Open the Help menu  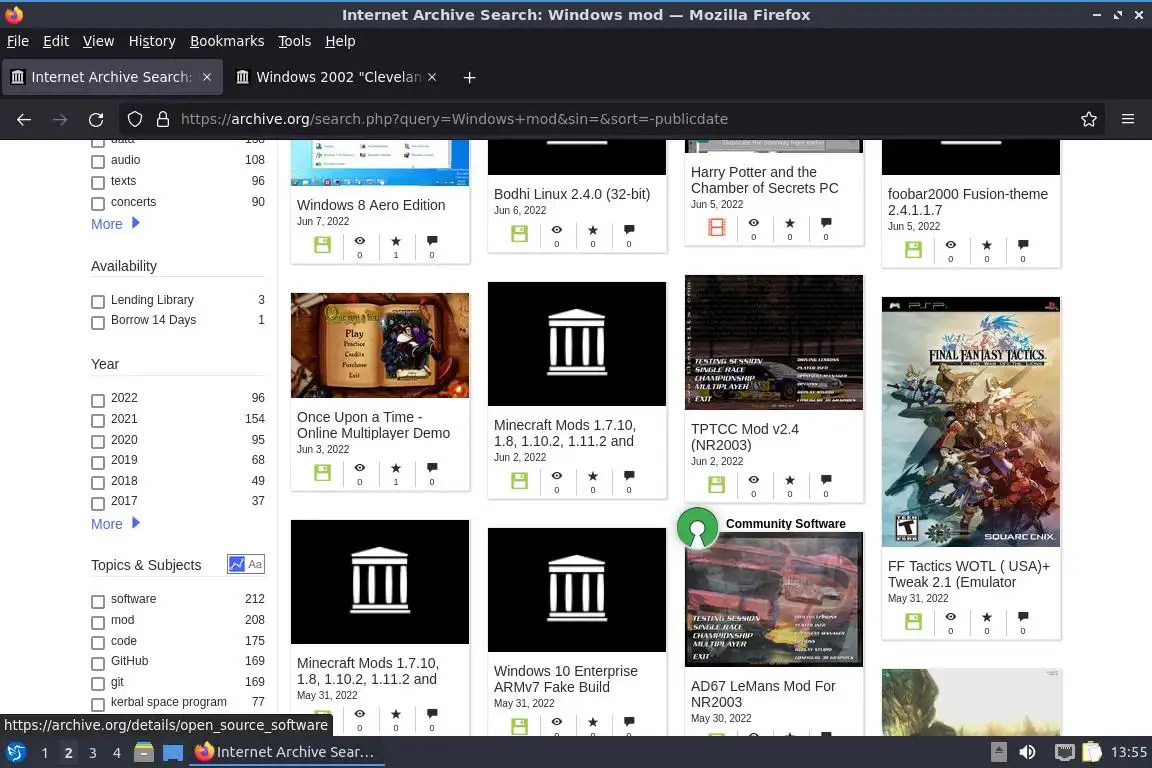pyautogui.click(x=340, y=41)
